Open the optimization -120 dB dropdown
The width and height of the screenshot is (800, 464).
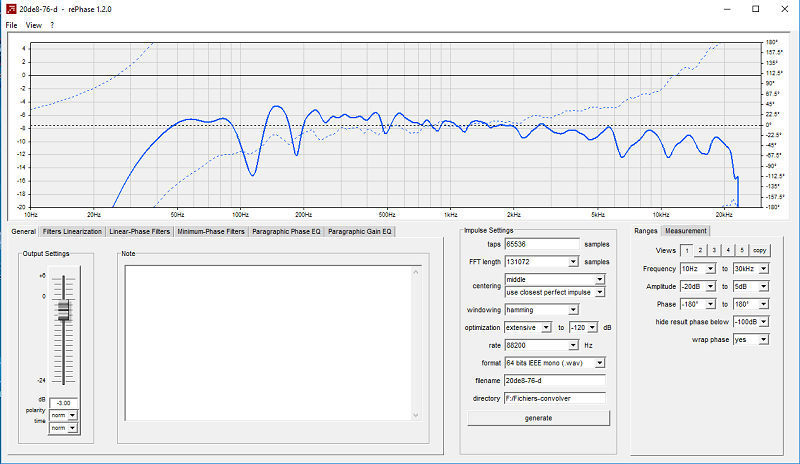[x=583, y=327]
